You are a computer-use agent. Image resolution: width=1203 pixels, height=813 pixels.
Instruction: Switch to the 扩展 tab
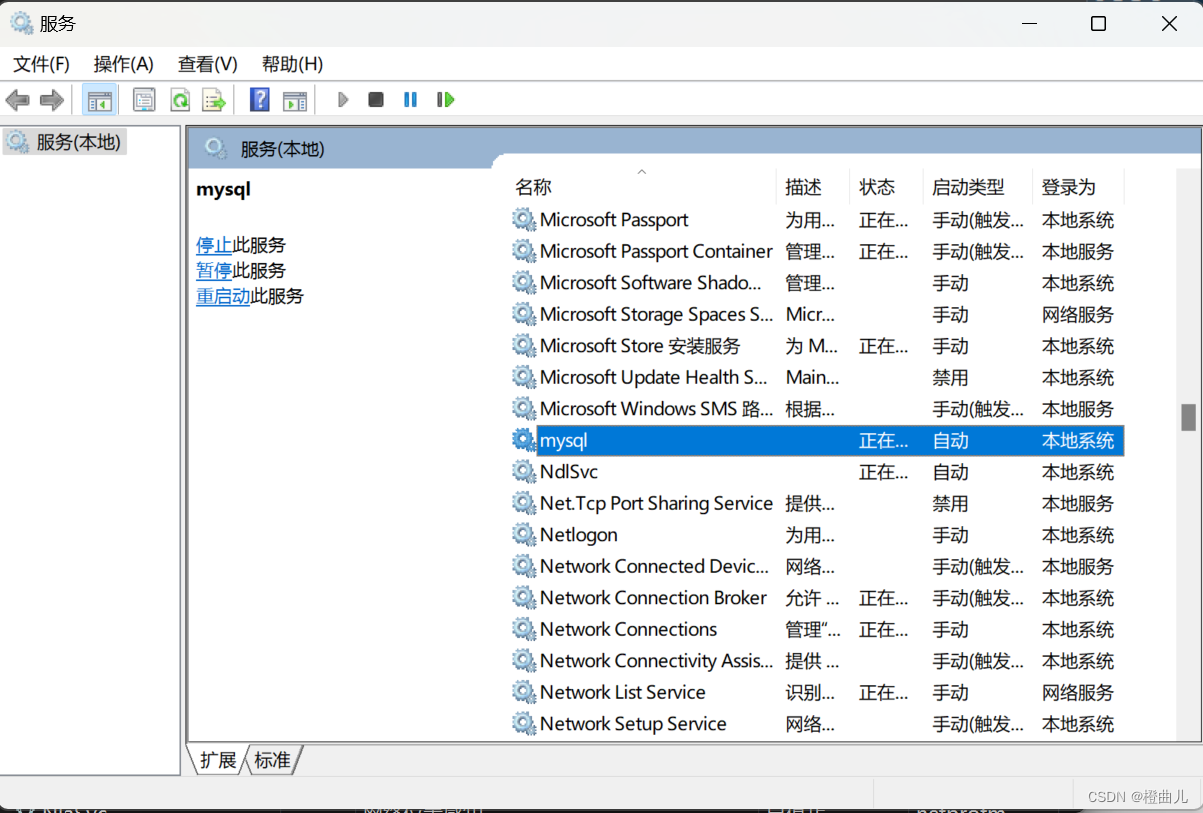click(217, 760)
